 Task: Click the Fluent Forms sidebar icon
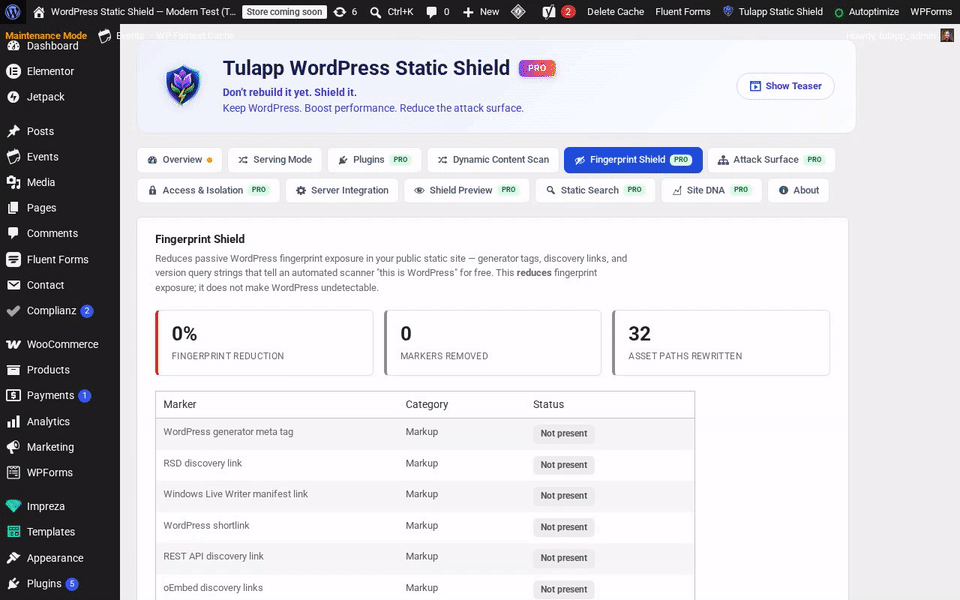coord(13,260)
